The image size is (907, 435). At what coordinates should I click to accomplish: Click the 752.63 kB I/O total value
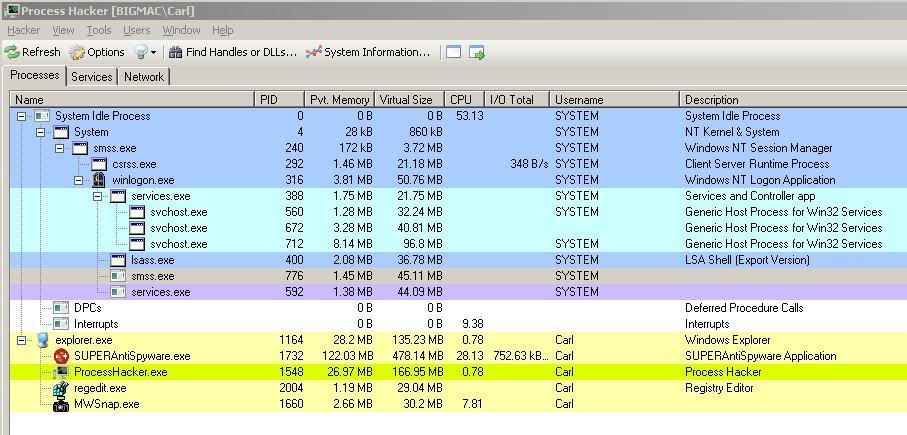[x=521, y=356]
